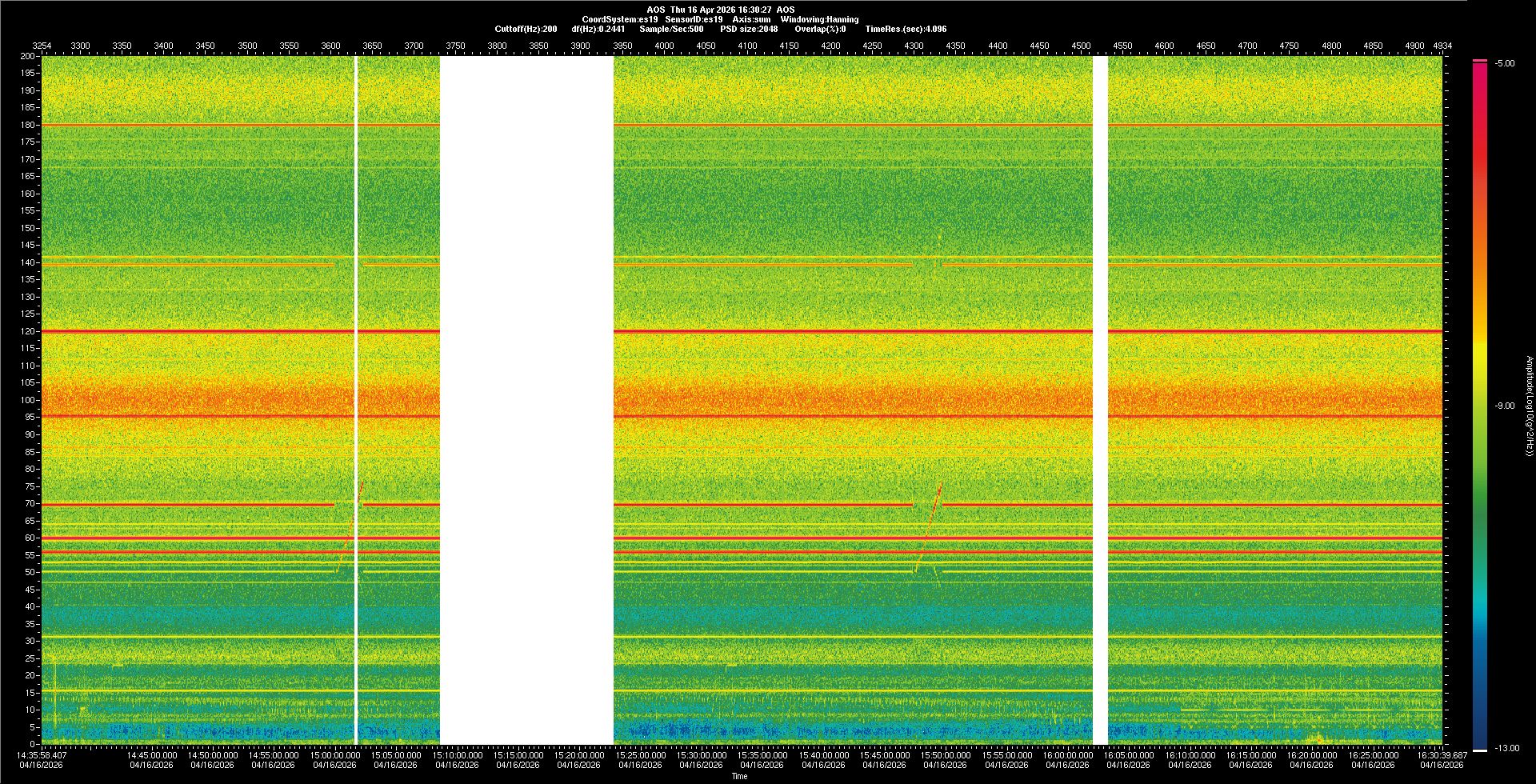The height and width of the screenshot is (784, 1536).
Task: Click the Cutoff(Hz):200 parameter text
Action: [526, 29]
